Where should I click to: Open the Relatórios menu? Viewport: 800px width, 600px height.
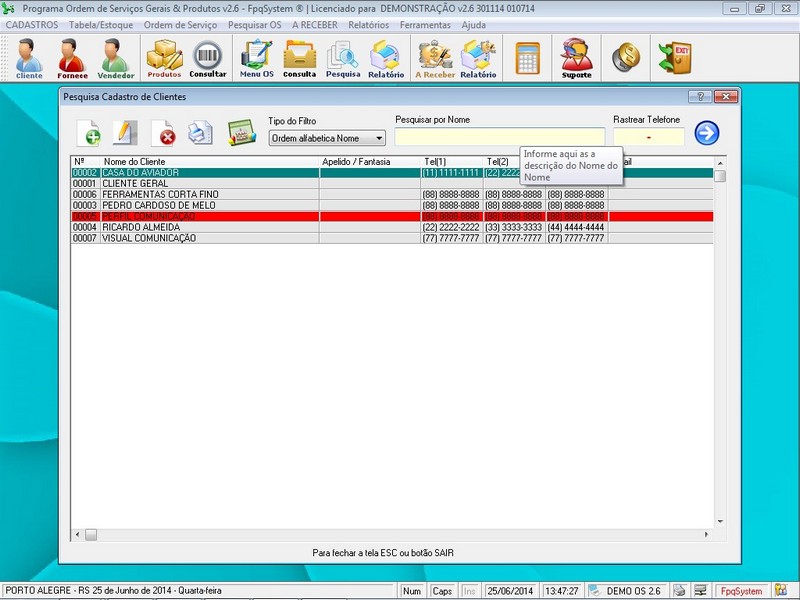click(368, 24)
